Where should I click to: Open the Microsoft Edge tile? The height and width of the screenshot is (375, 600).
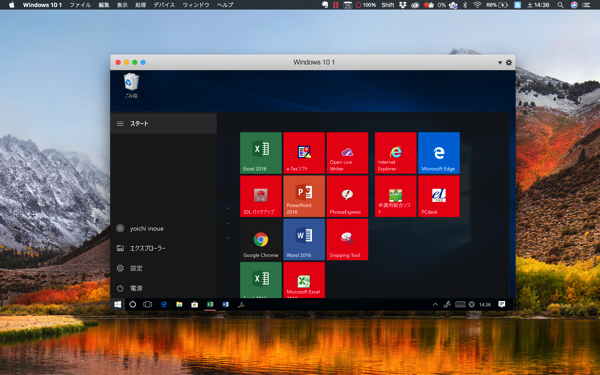point(439,153)
